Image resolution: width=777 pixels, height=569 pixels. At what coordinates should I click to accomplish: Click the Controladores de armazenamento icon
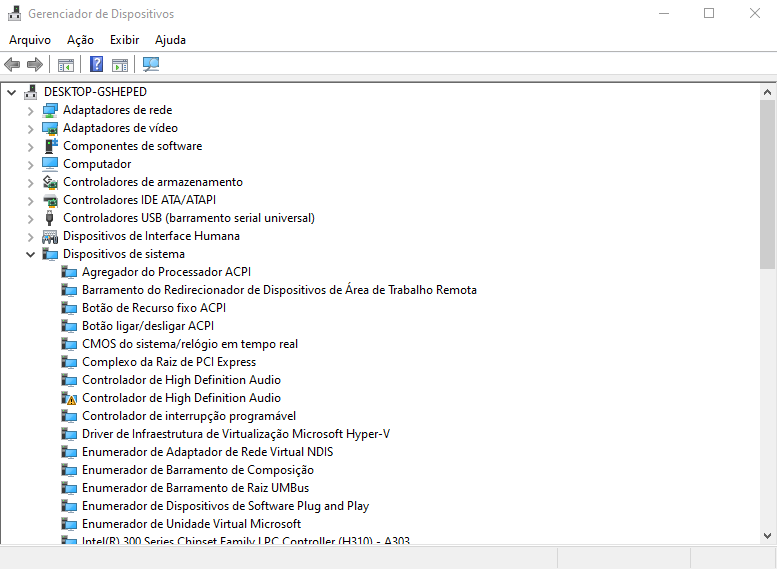pos(50,182)
